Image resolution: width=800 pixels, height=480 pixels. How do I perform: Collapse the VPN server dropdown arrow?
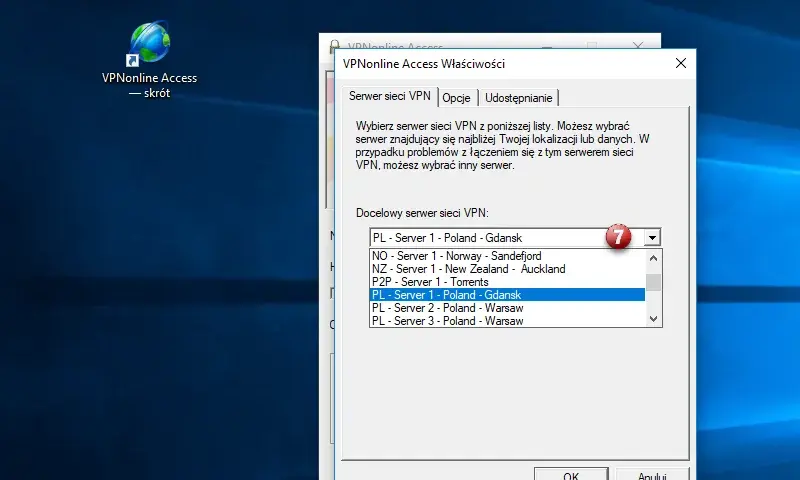tap(652, 238)
